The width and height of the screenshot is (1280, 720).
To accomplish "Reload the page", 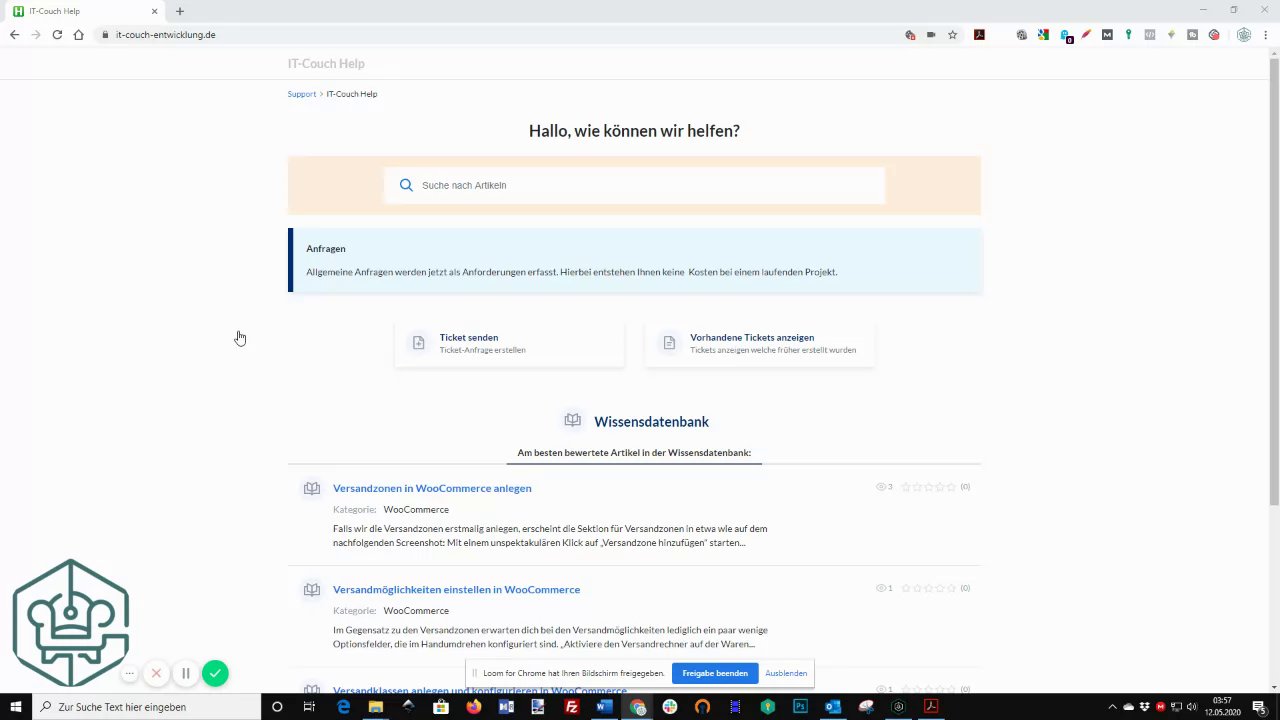I will pos(57,35).
